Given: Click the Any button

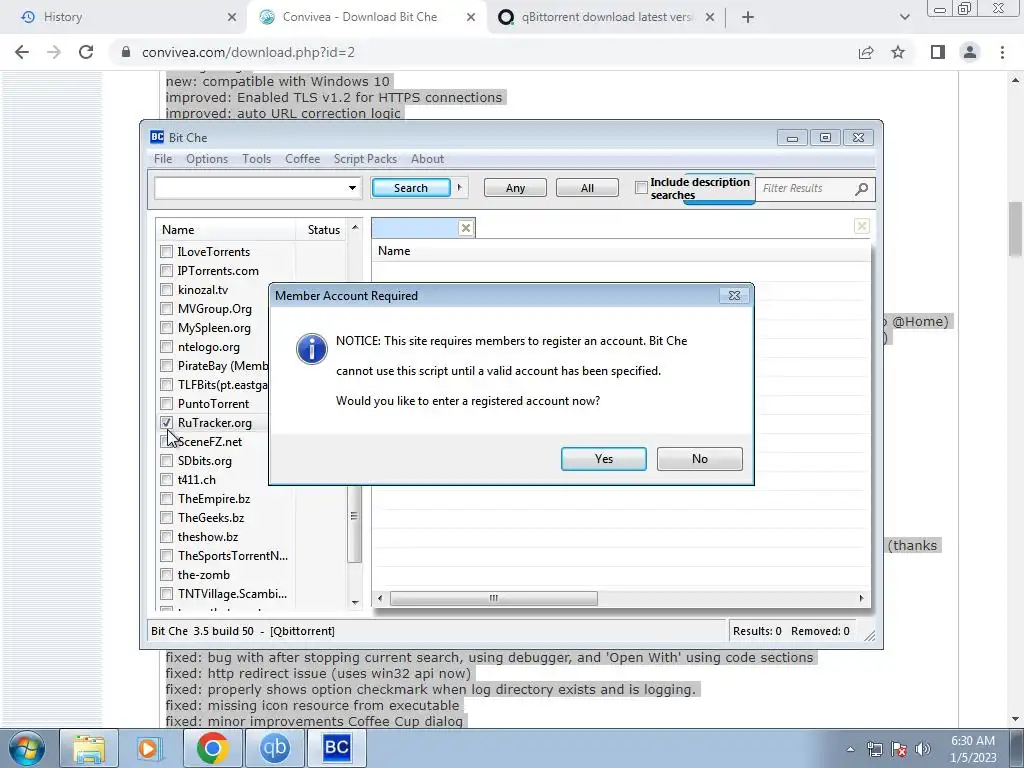Looking at the screenshot, I should pos(515,187).
